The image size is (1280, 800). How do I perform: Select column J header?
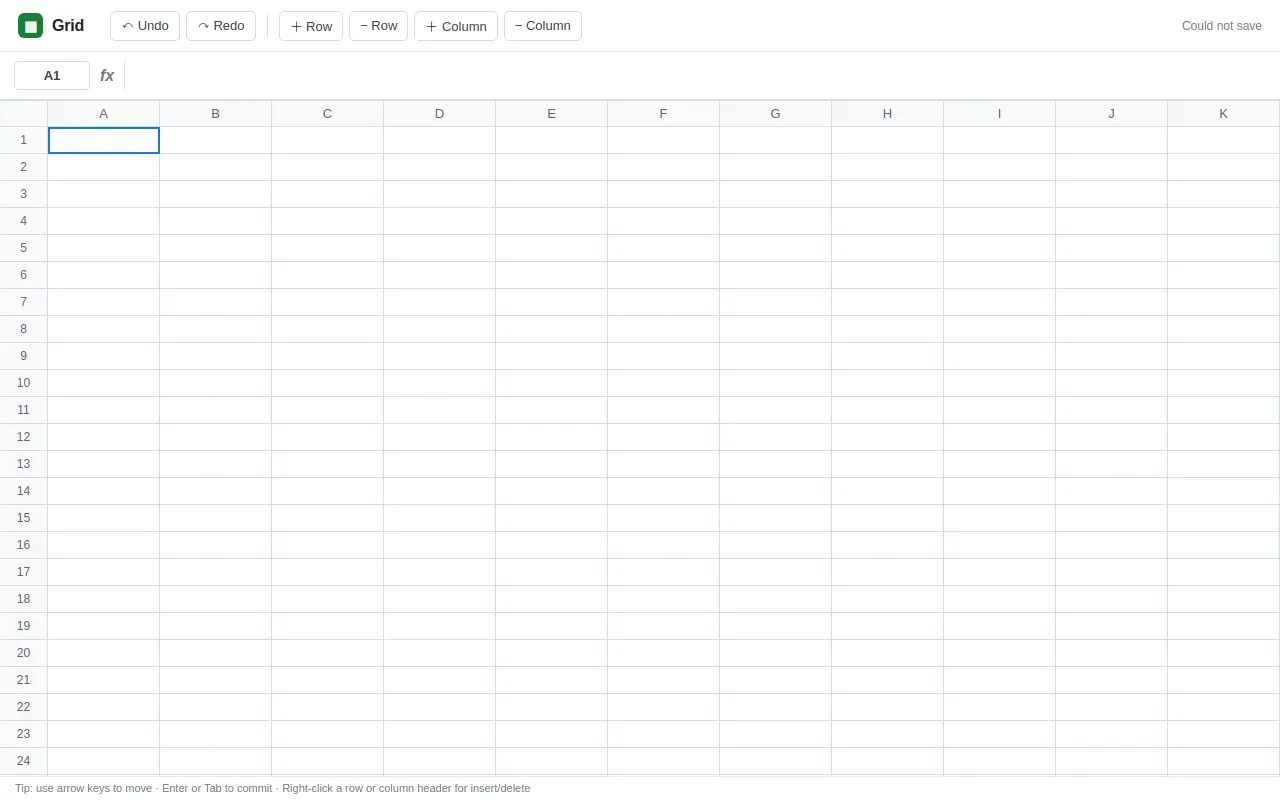click(1112, 114)
